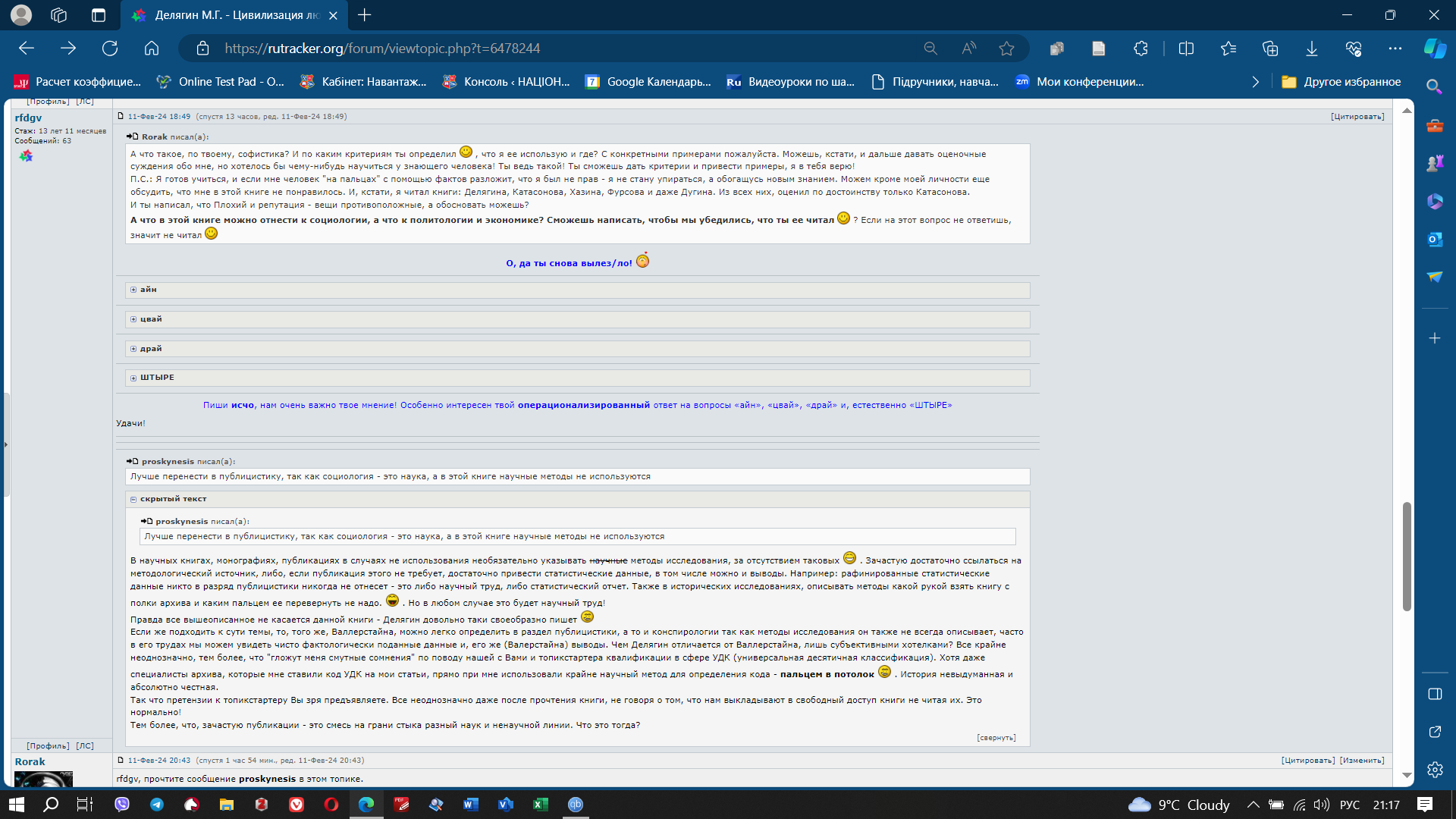This screenshot has width=1456, height=819.
Task: Expand the «цвай» spoiler
Action: point(150,319)
